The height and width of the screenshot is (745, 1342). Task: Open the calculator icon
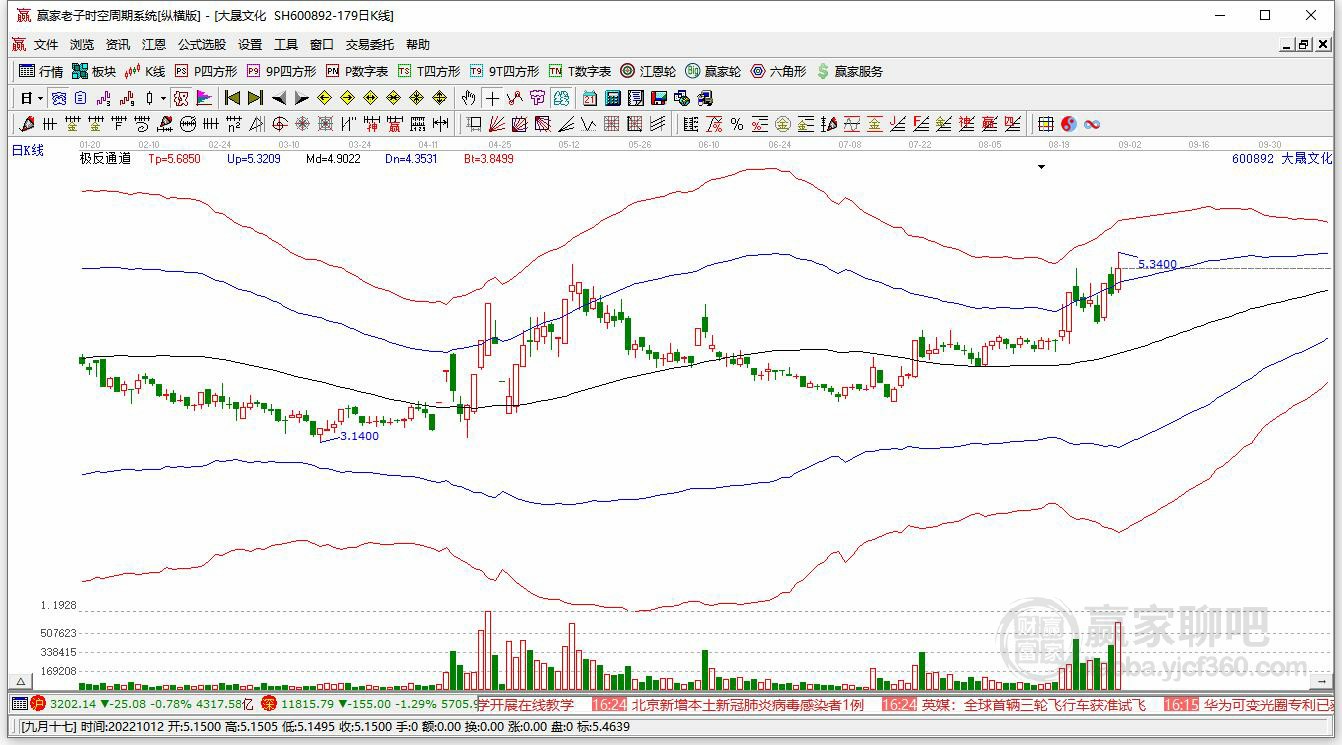[x=612, y=98]
